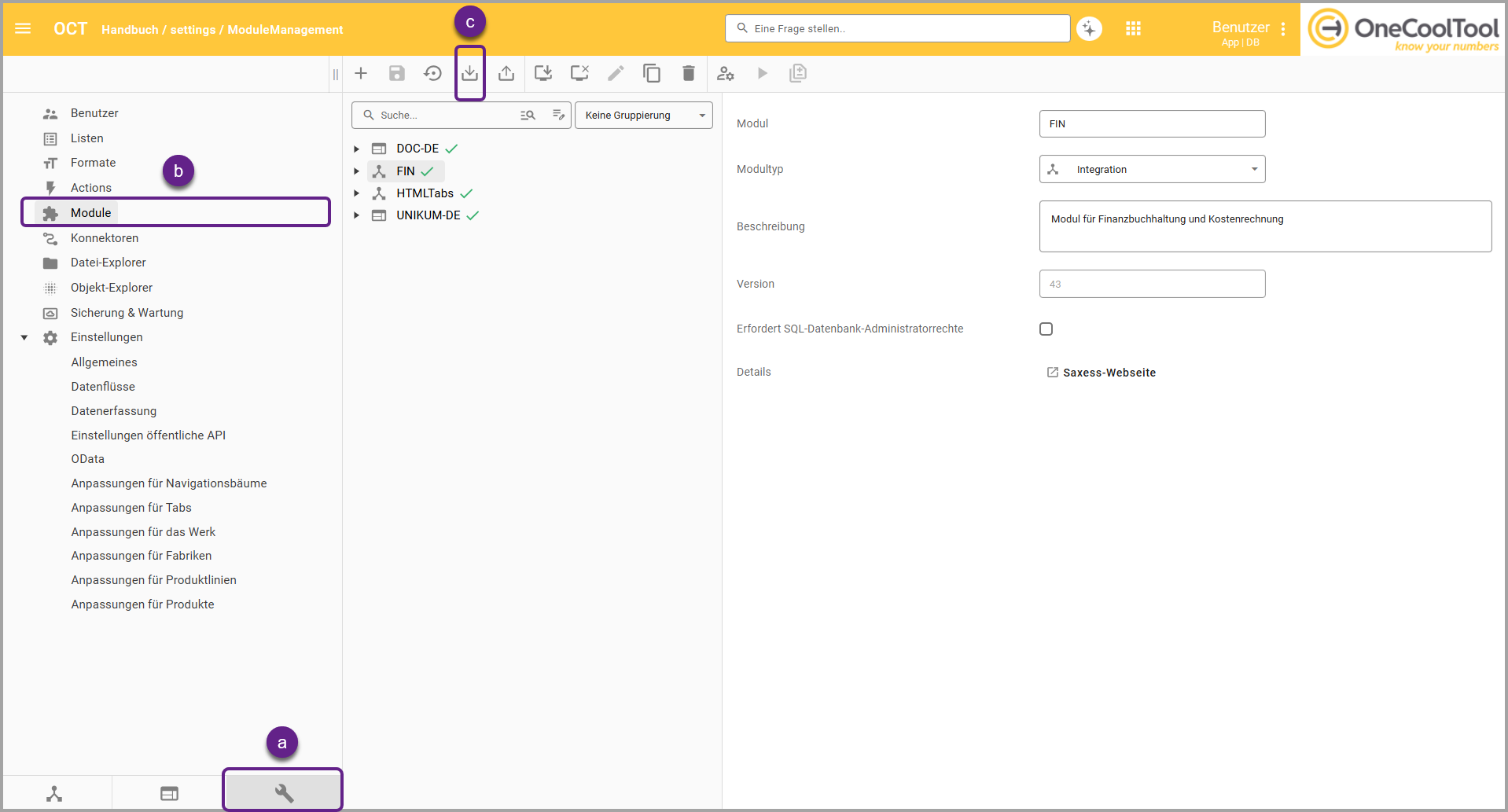Click the plus icon to add module
Screen dimensions: 1508x812
point(361,73)
